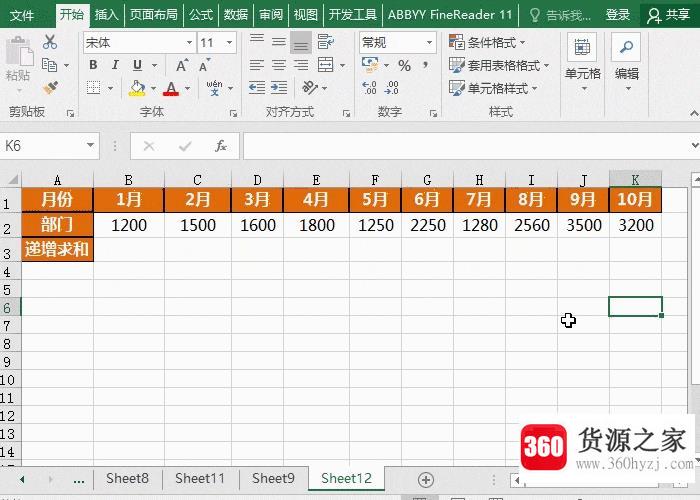This screenshot has width=700, height=500.
Task: Click 告诉我 tell me search box
Action: 561,15
